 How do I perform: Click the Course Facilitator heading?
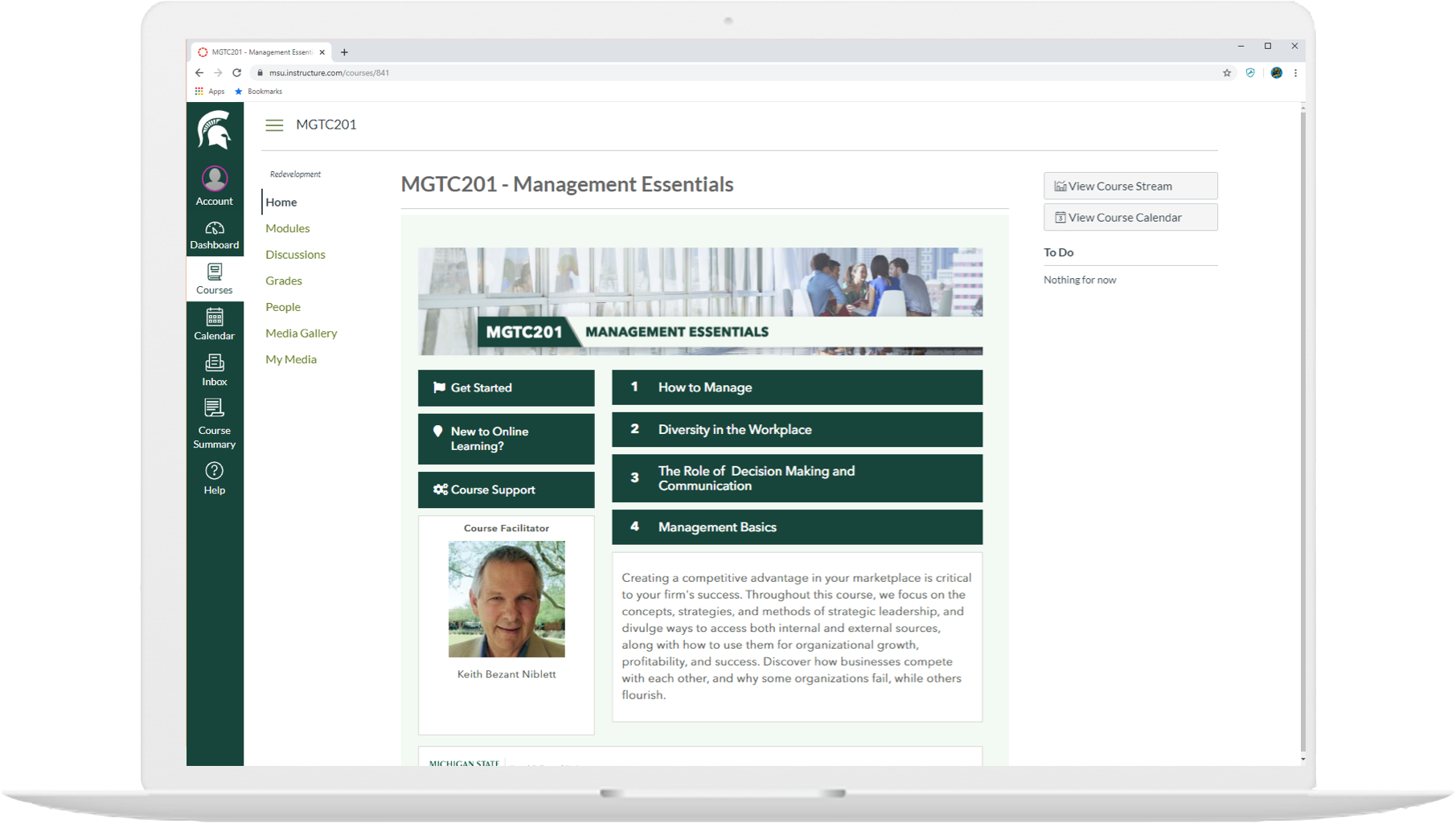click(507, 528)
